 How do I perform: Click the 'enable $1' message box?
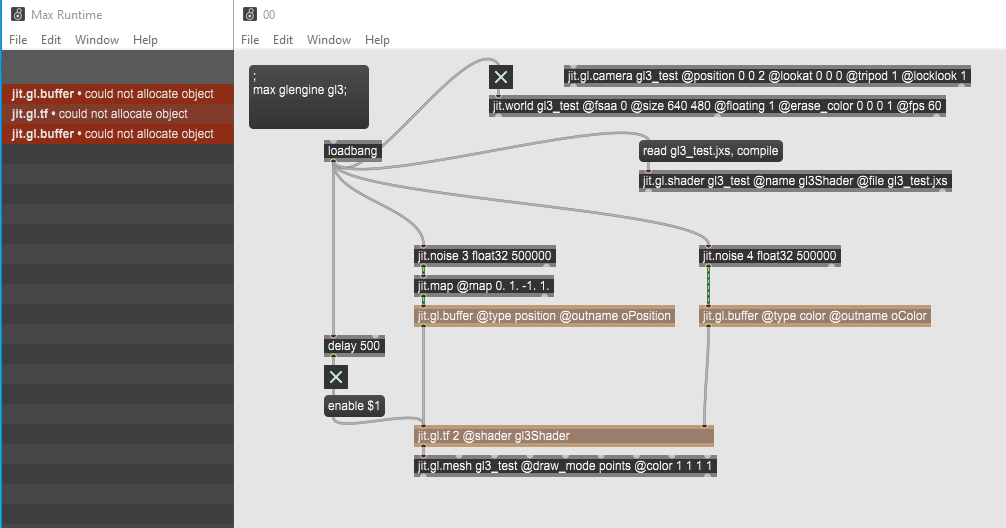pyautogui.click(x=354, y=406)
